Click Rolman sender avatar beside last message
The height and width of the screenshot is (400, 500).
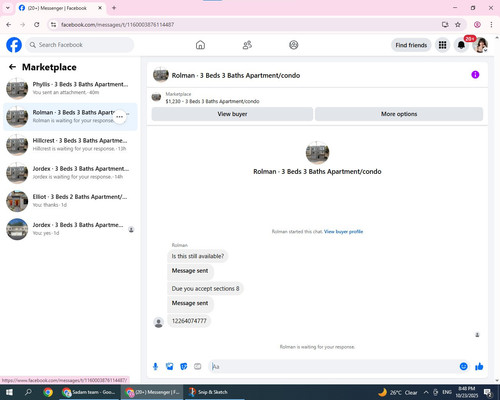click(x=159, y=322)
